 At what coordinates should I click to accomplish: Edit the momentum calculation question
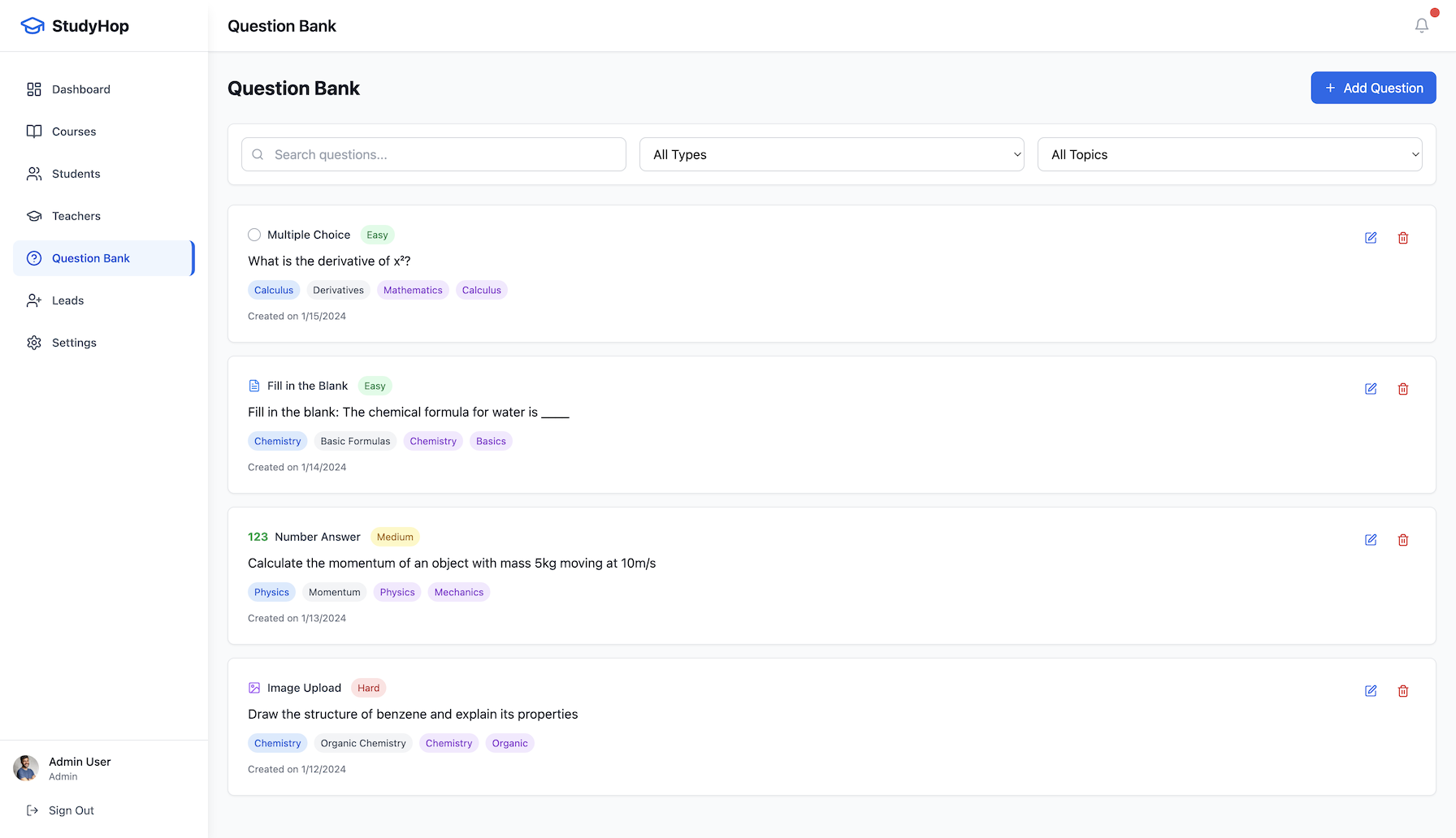tap(1371, 540)
